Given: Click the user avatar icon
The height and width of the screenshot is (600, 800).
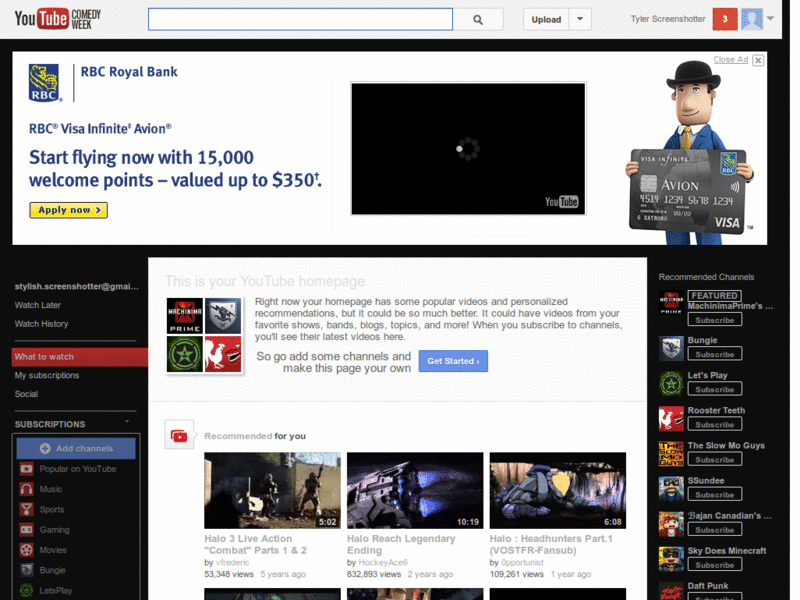Looking at the screenshot, I should tap(752, 19).
